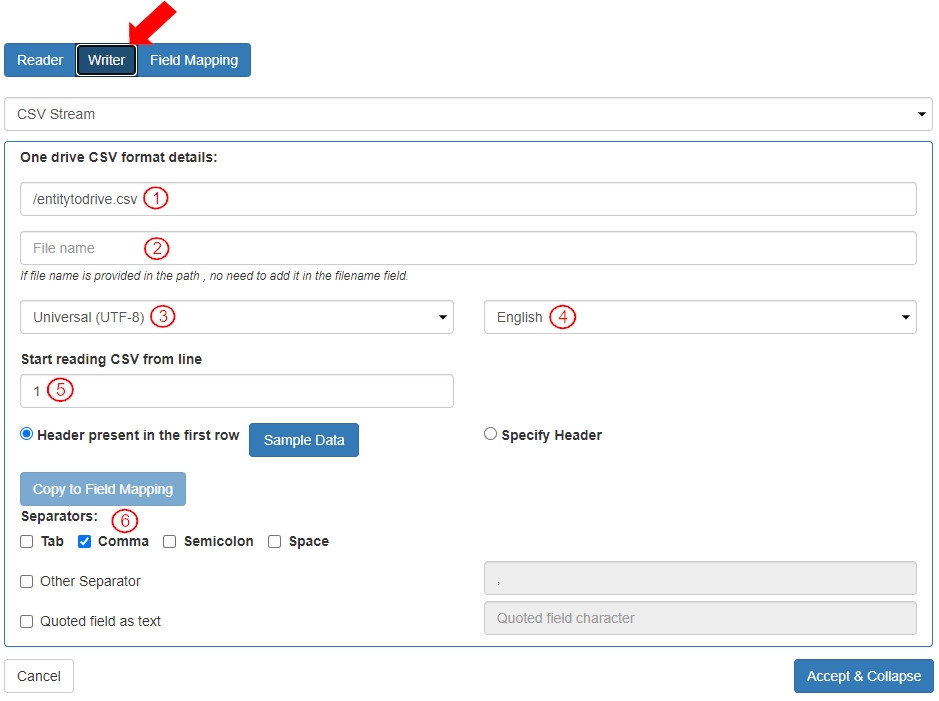Click the start reading line number field
The image size is (939, 701).
[x=237, y=391]
